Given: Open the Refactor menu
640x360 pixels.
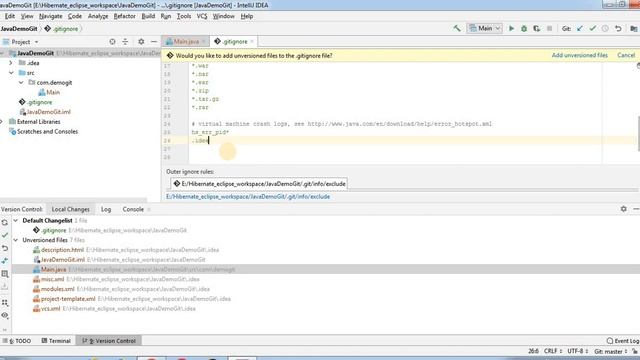Looking at the screenshot, I should click(x=124, y=16).
